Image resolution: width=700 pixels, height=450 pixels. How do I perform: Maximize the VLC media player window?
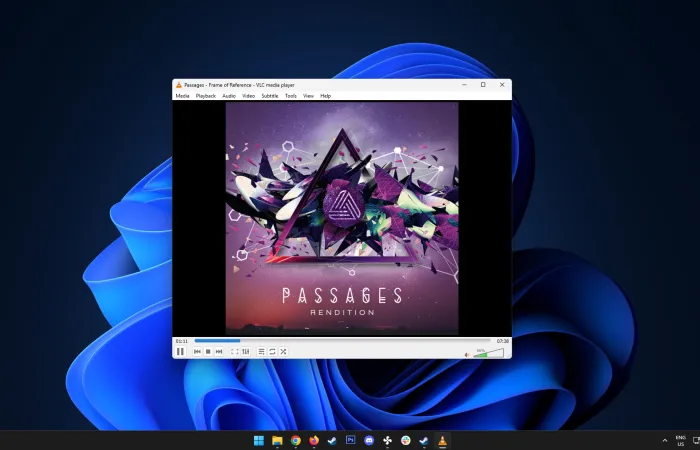click(483, 85)
